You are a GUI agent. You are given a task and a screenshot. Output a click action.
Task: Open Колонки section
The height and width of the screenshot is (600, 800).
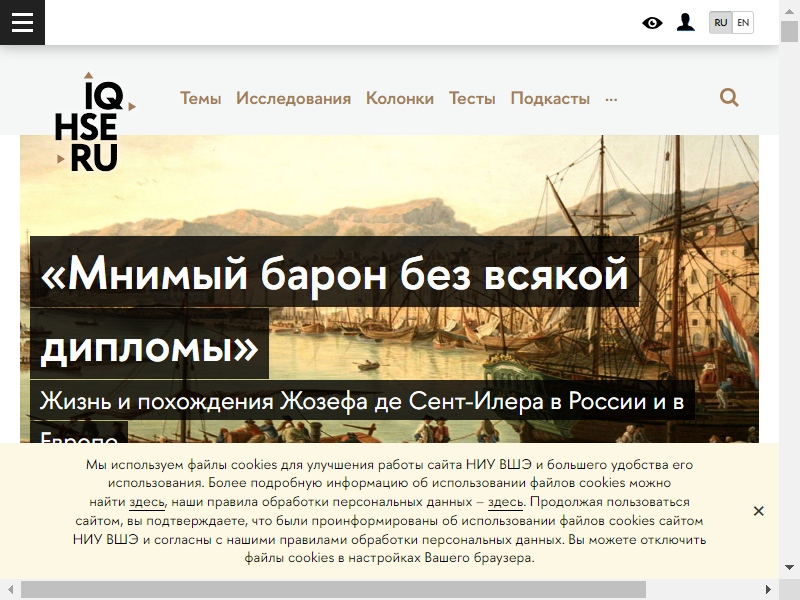pos(399,98)
